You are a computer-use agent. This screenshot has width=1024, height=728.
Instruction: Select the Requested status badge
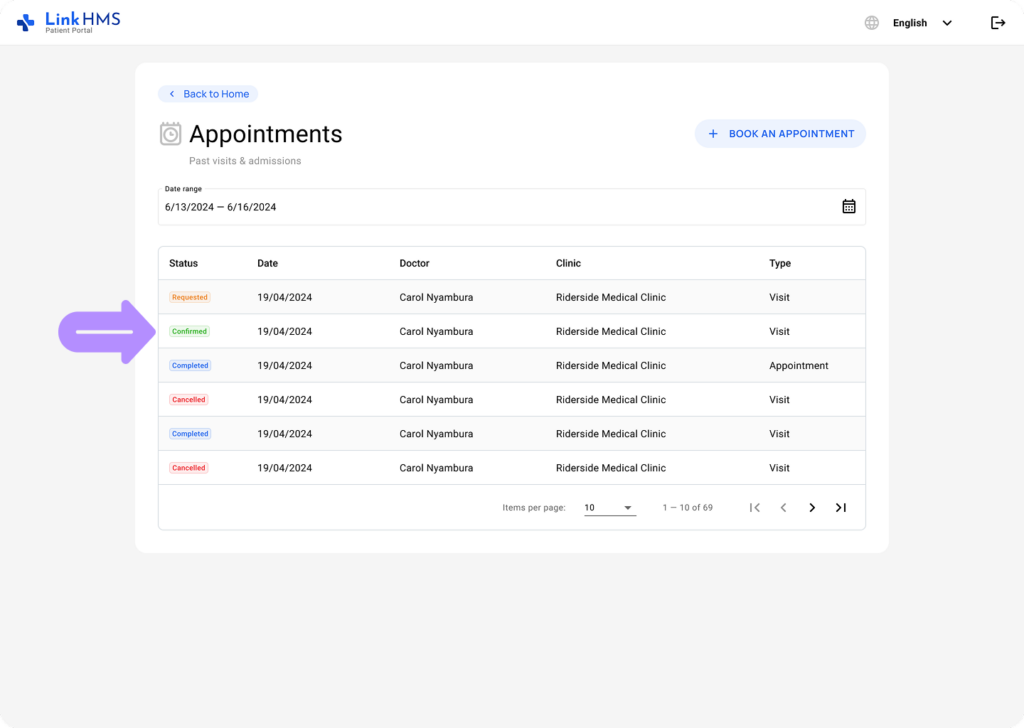(189, 297)
